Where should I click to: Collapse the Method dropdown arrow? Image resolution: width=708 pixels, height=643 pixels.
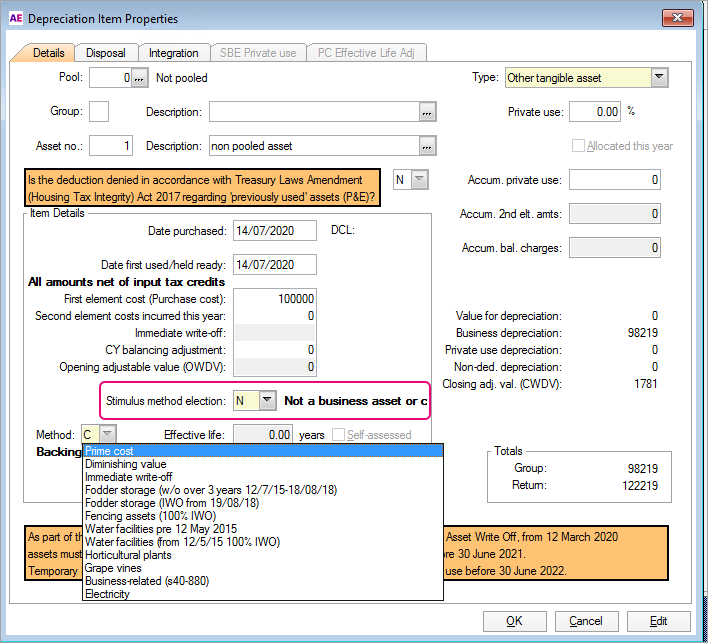[x=108, y=435]
